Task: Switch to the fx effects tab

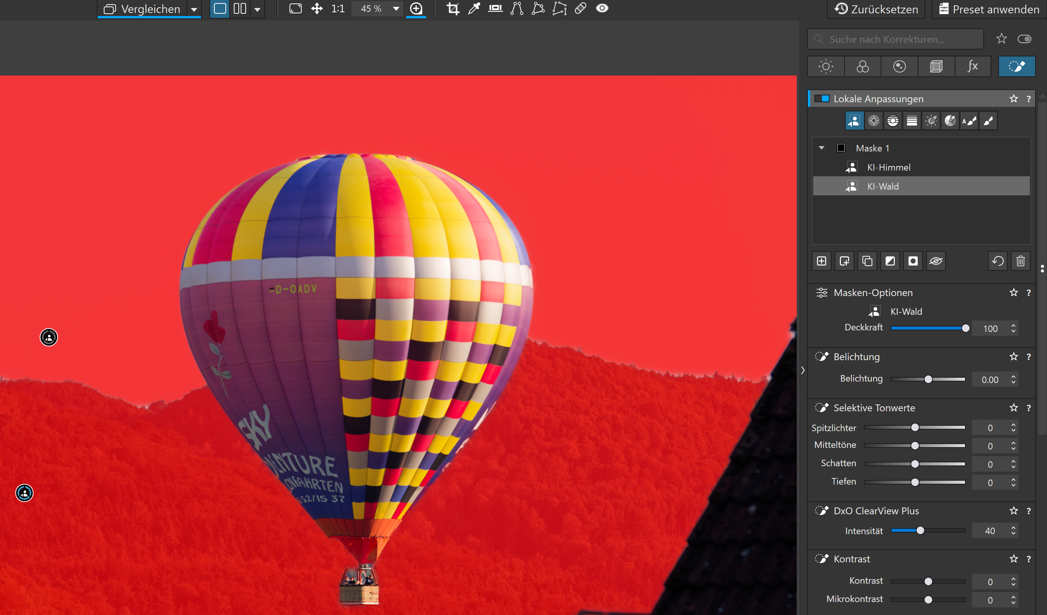Action: 973,67
